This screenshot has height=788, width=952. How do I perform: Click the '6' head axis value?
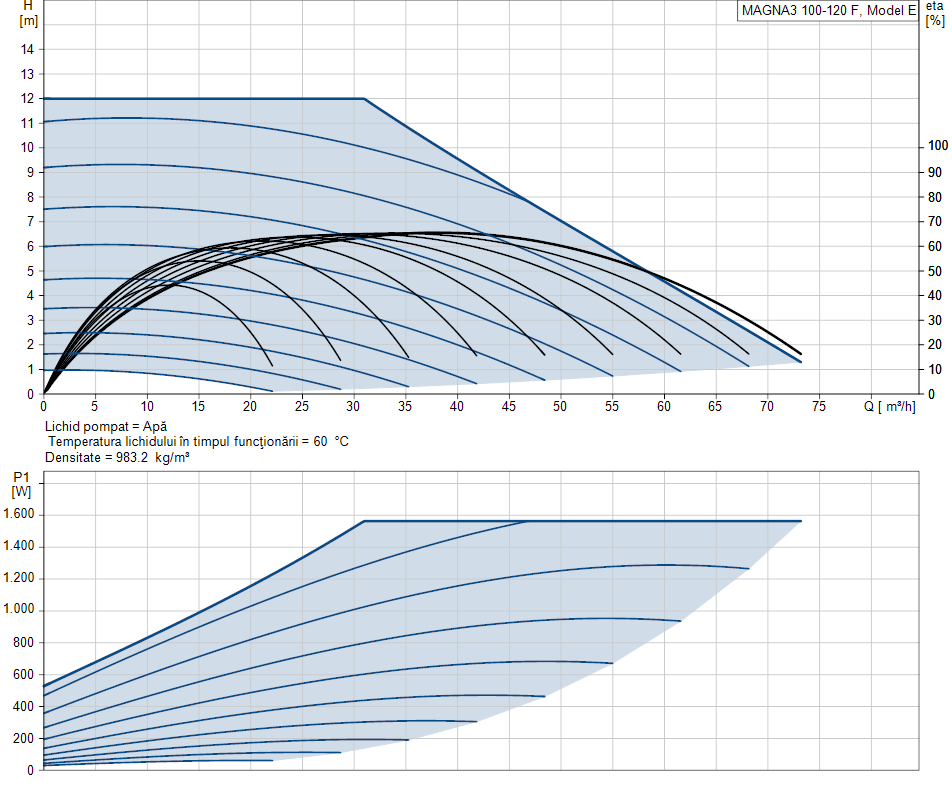pos(30,246)
